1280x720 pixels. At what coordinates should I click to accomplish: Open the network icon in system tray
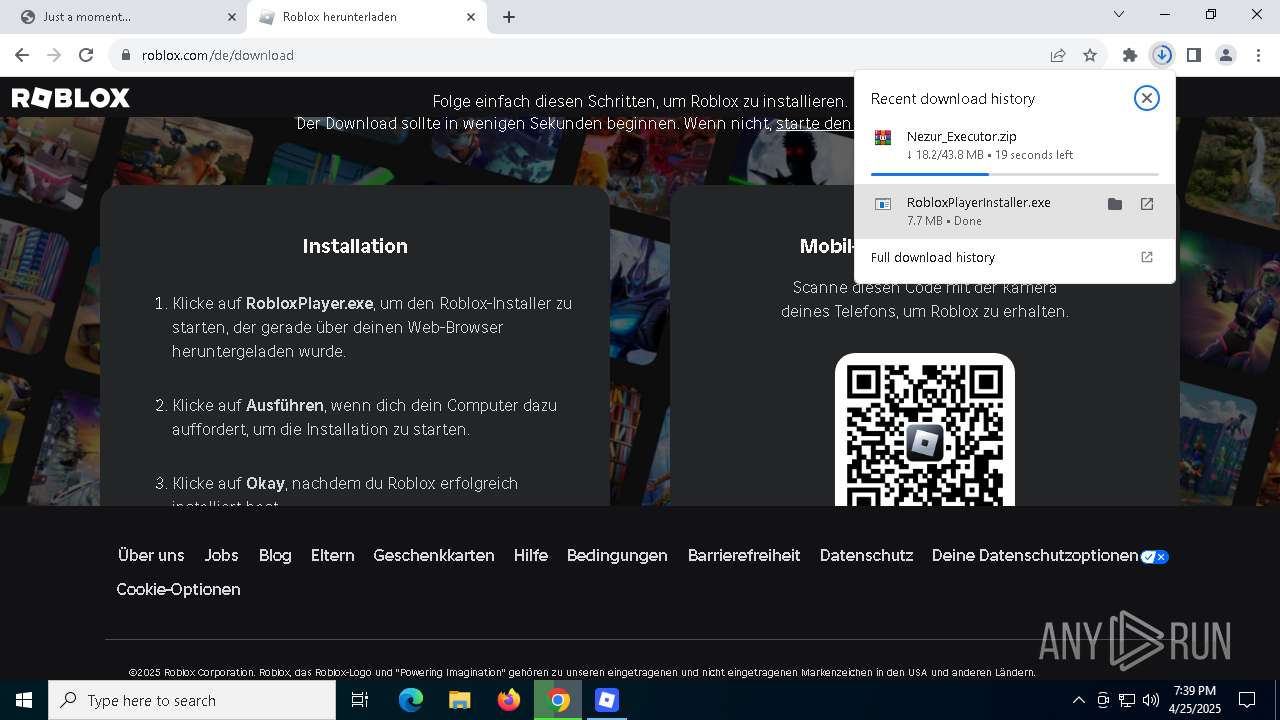pos(1127,700)
